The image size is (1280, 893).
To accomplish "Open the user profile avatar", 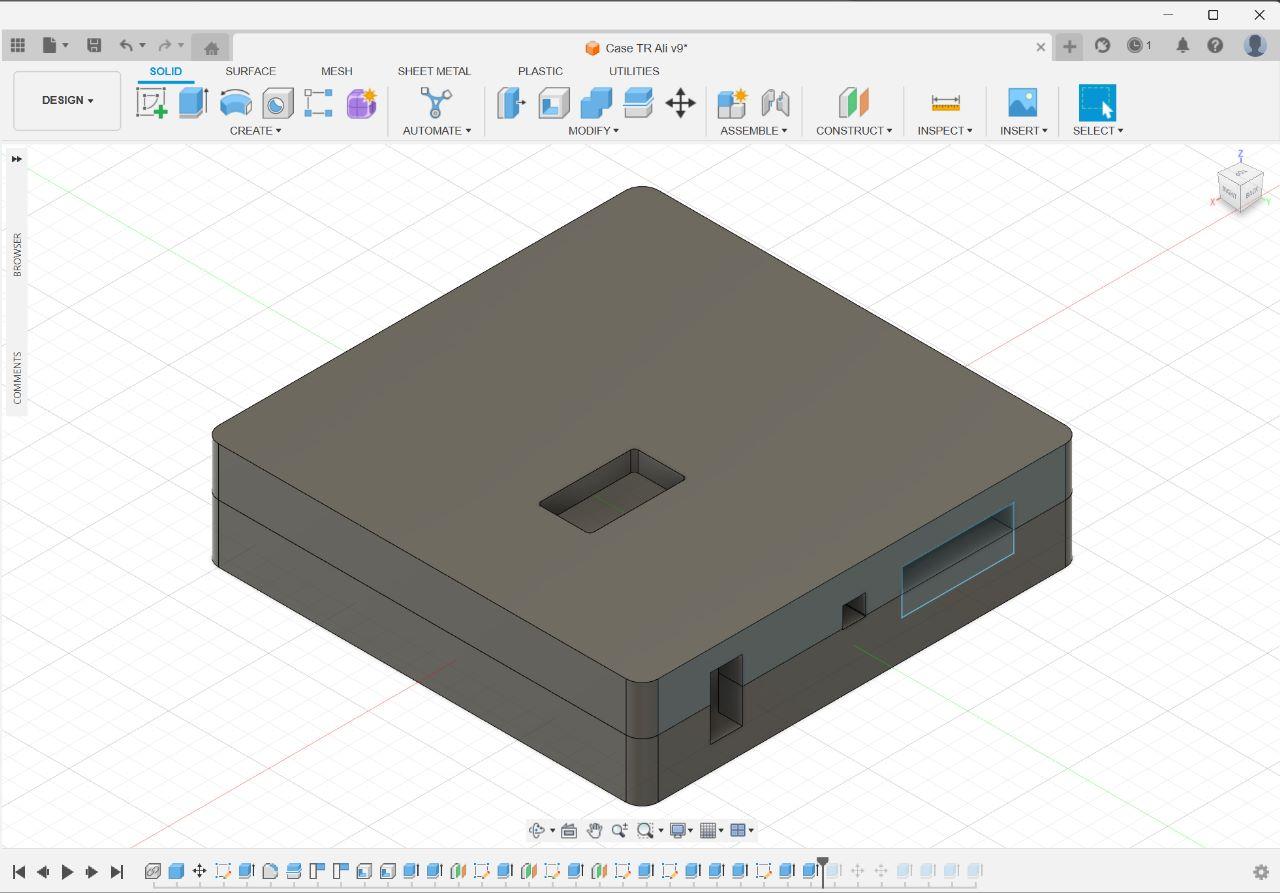I will click(1255, 45).
